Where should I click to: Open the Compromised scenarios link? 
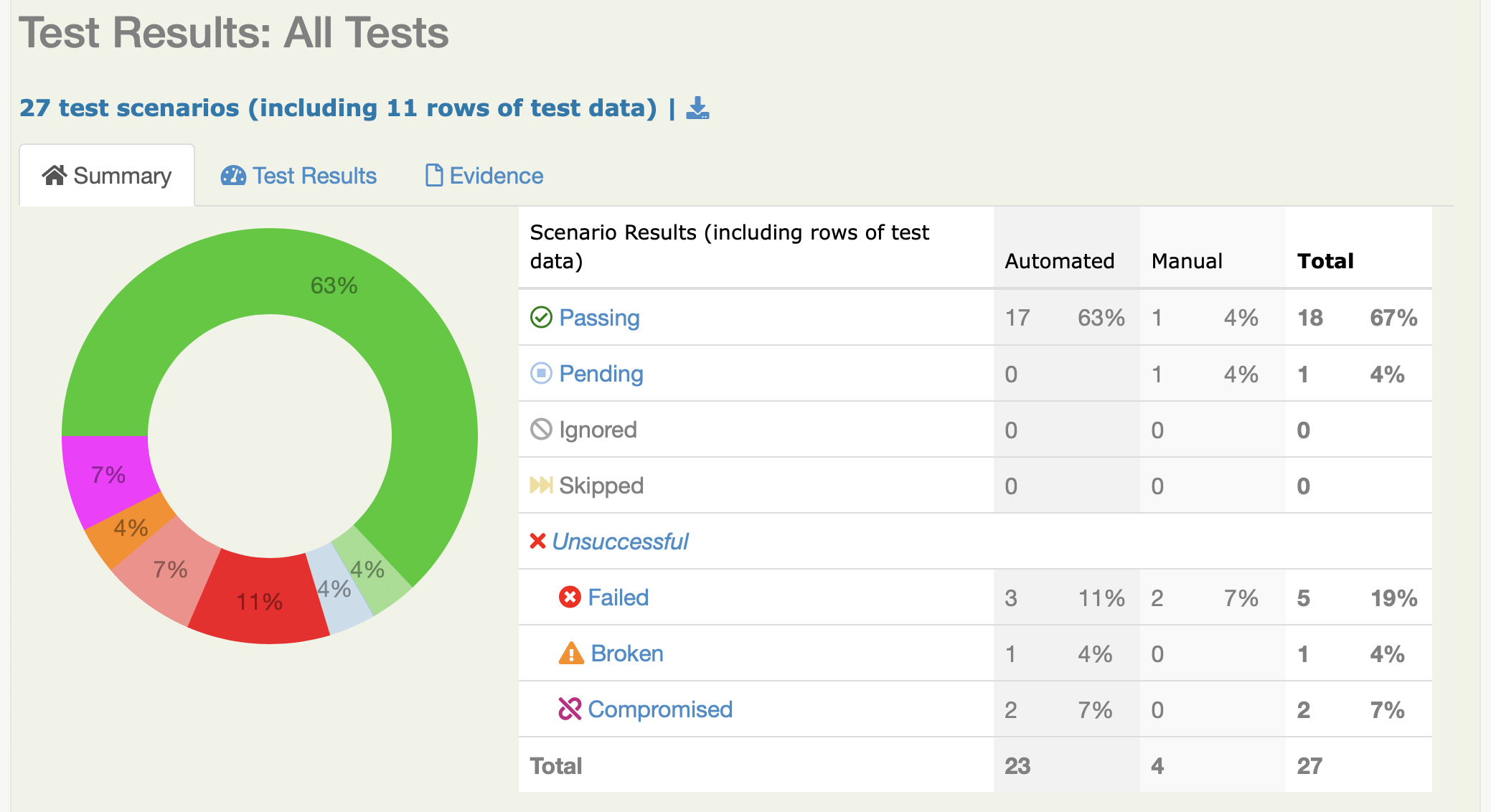click(660, 709)
